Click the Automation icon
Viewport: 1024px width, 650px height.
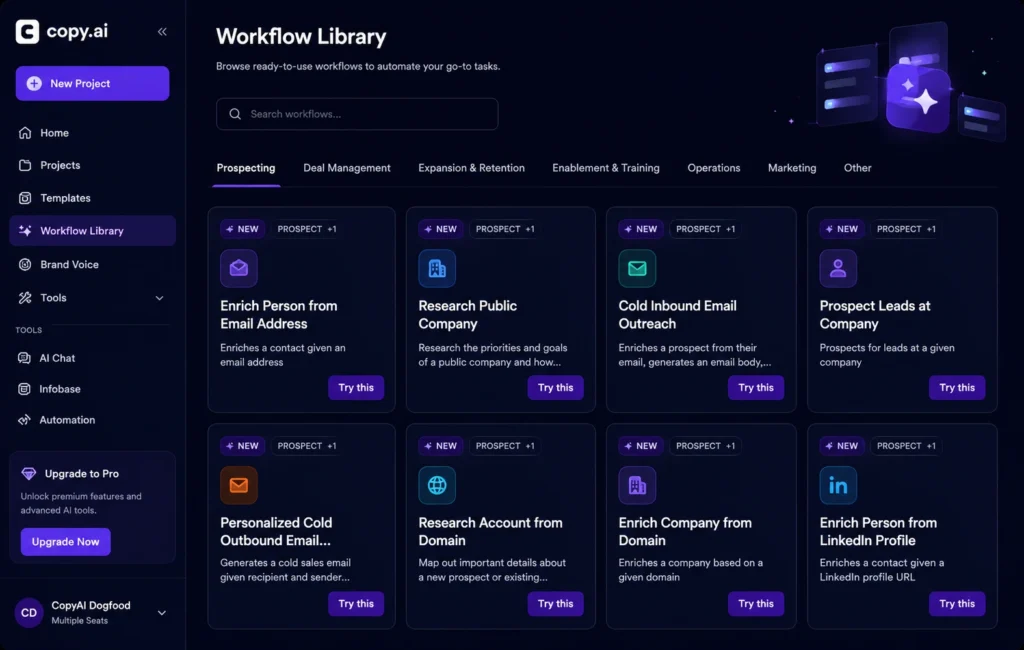[x=24, y=420]
